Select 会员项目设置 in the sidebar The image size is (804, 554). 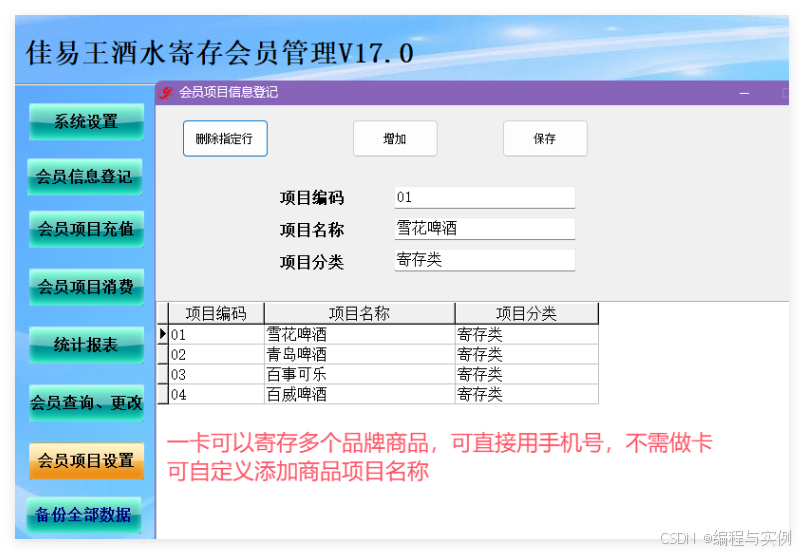coord(86,461)
